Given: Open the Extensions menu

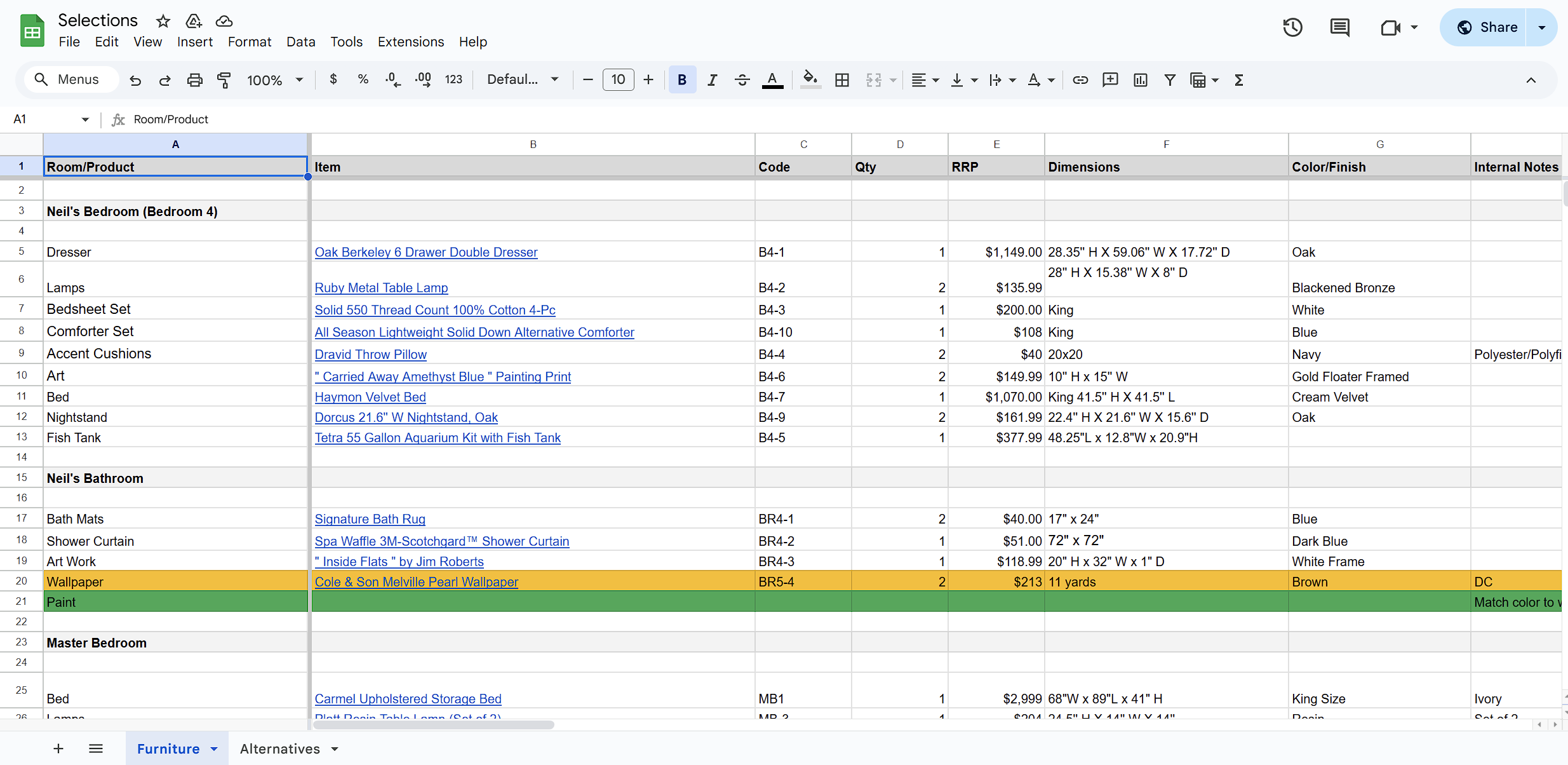Looking at the screenshot, I should [x=411, y=42].
